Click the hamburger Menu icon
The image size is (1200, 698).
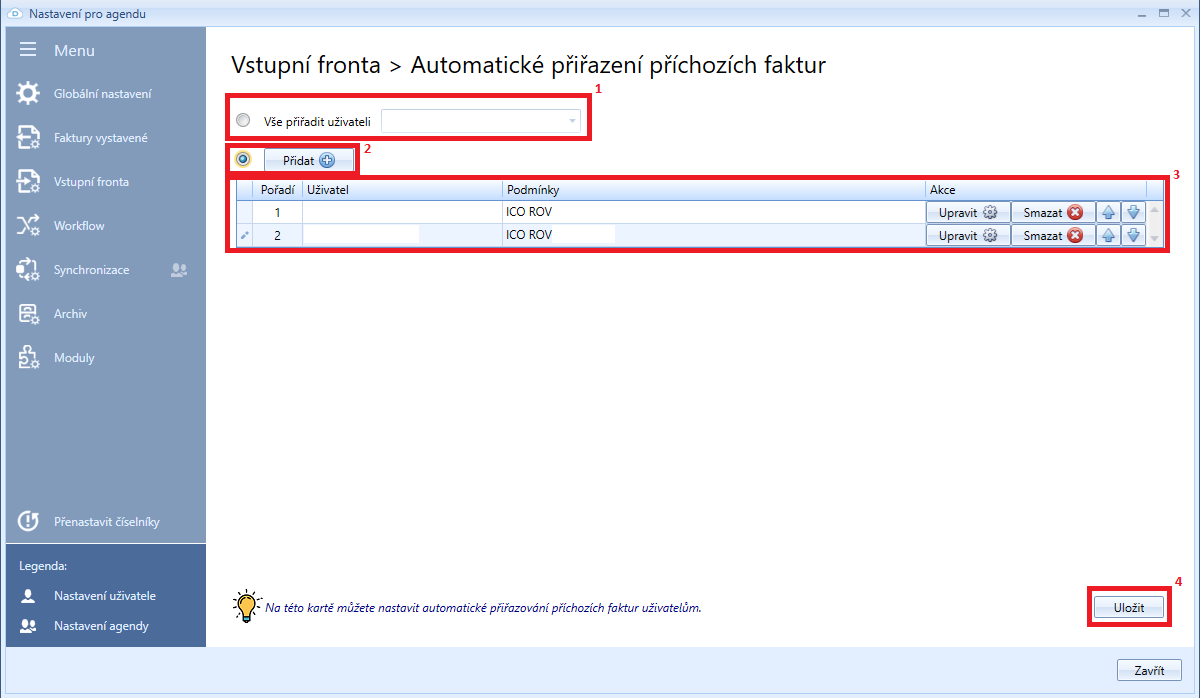tap(28, 50)
